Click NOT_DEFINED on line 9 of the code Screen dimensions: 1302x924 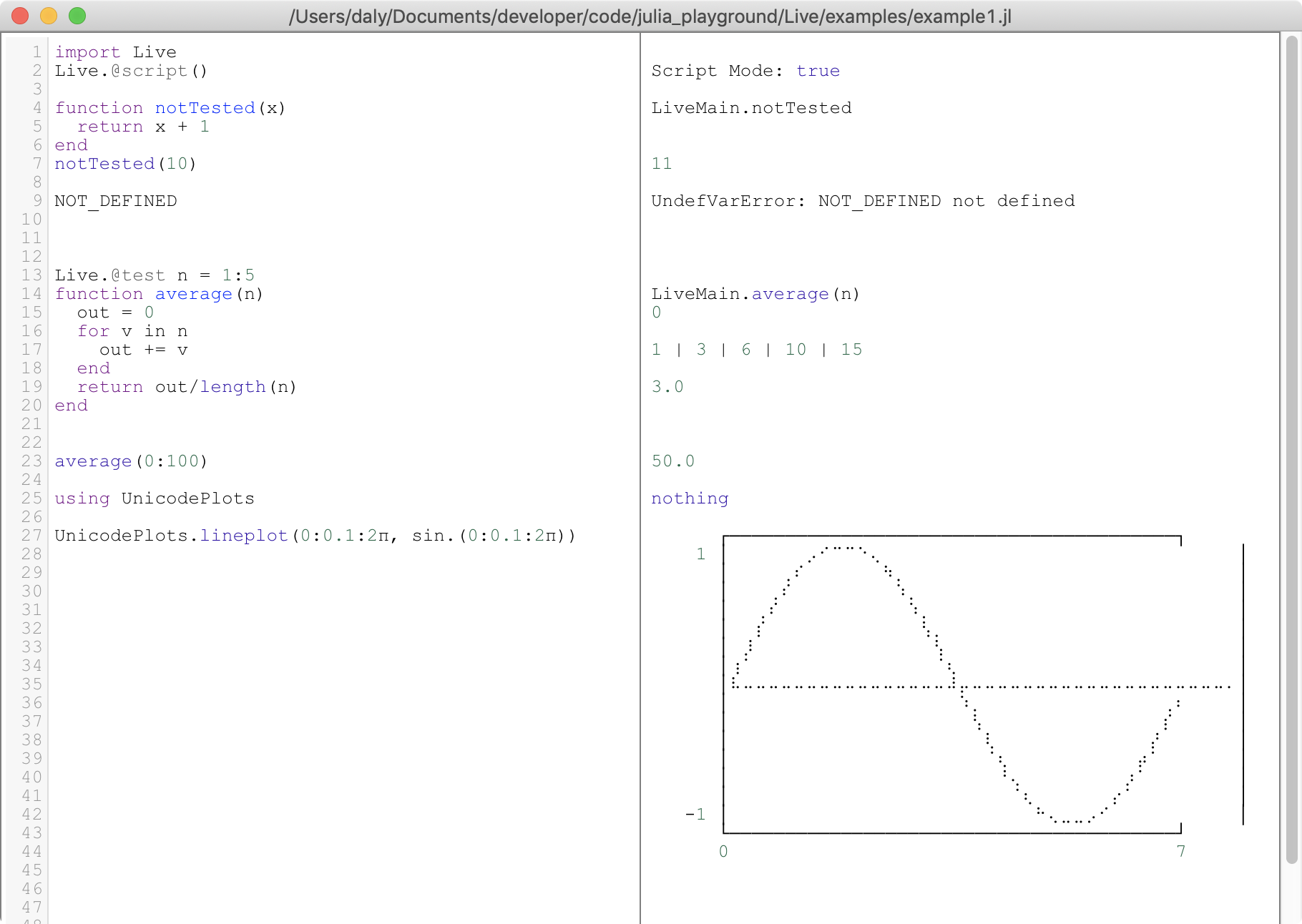coord(116,201)
